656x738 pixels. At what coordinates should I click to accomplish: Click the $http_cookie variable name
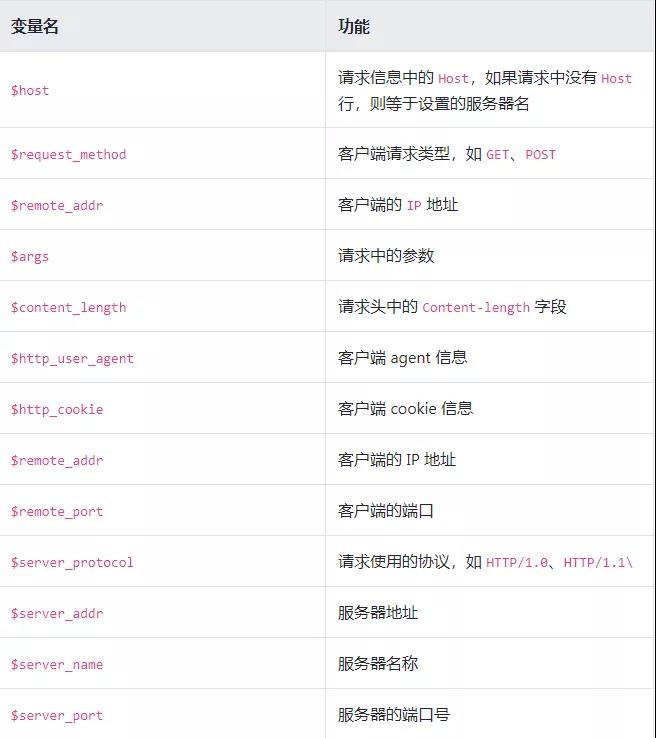point(57,409)
